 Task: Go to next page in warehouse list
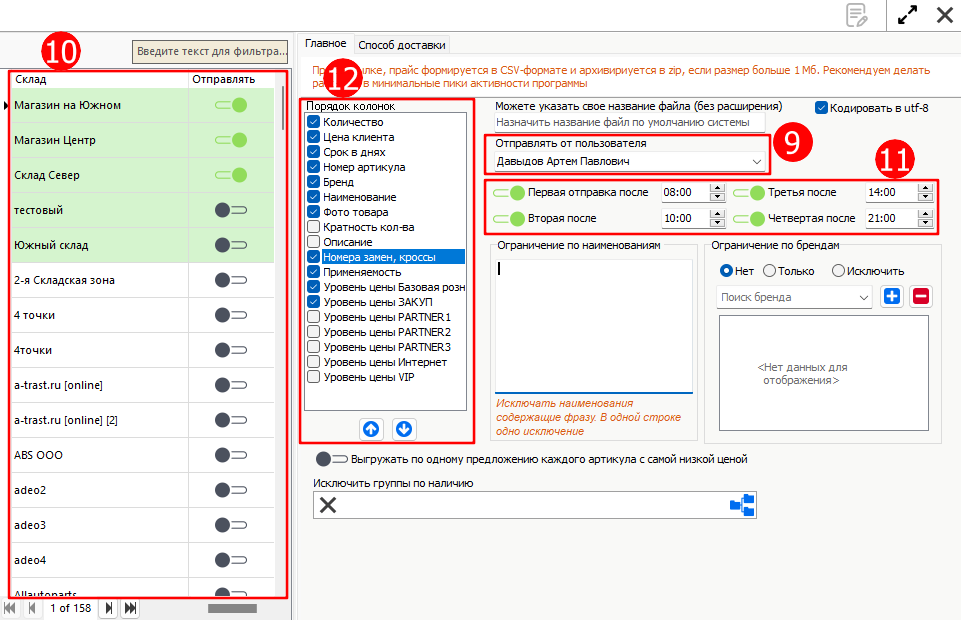109,608
